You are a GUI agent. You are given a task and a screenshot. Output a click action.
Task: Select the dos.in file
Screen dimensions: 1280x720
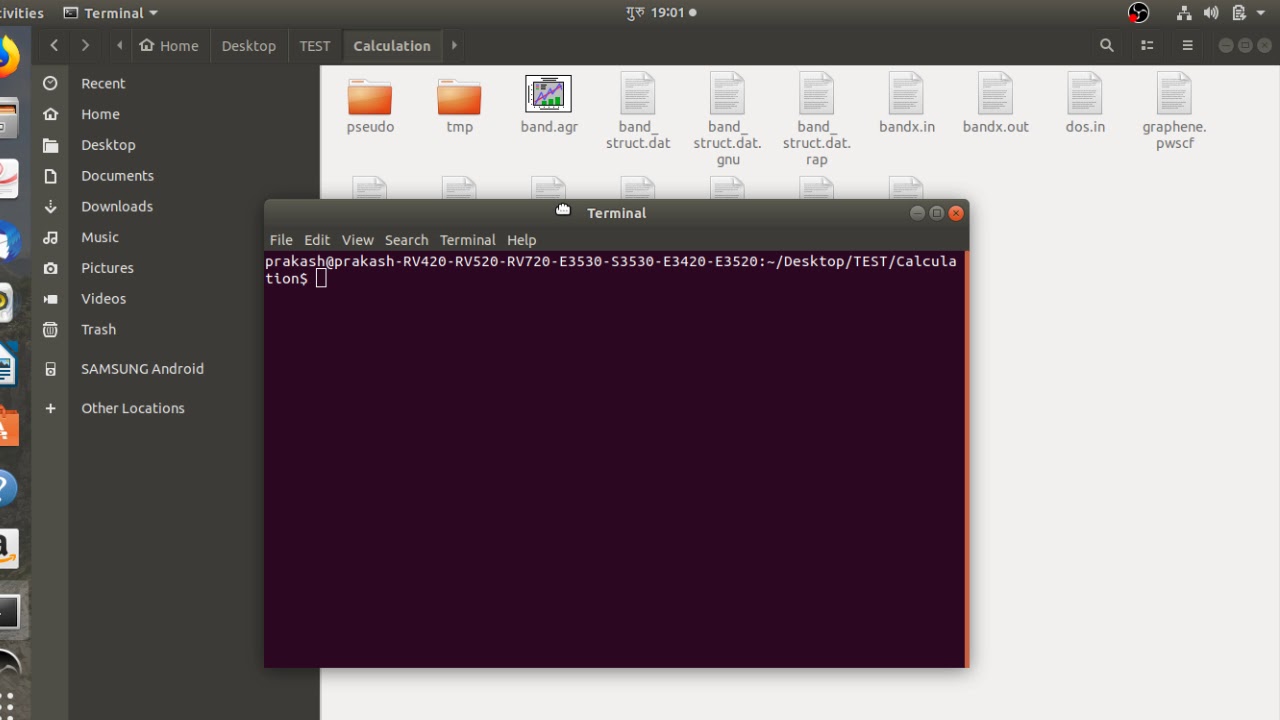coord(1085,103)
